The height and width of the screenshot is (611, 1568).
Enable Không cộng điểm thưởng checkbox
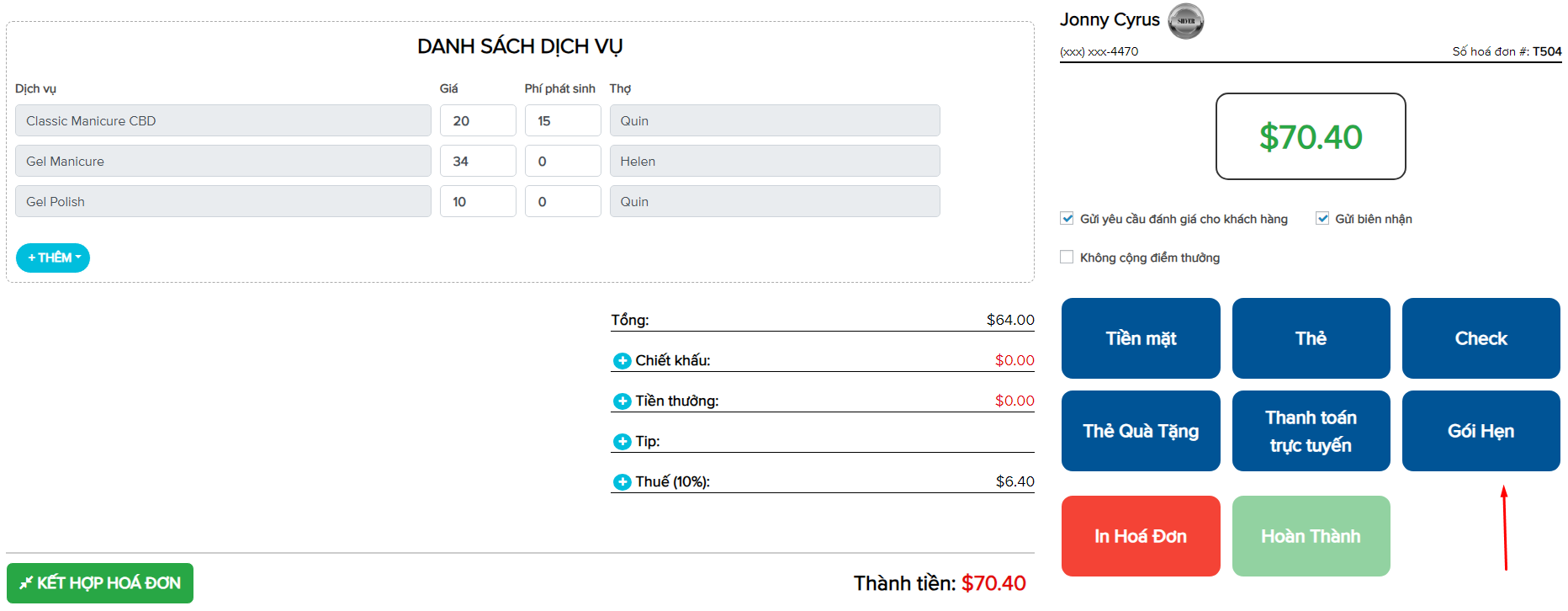pos(1067,258)
